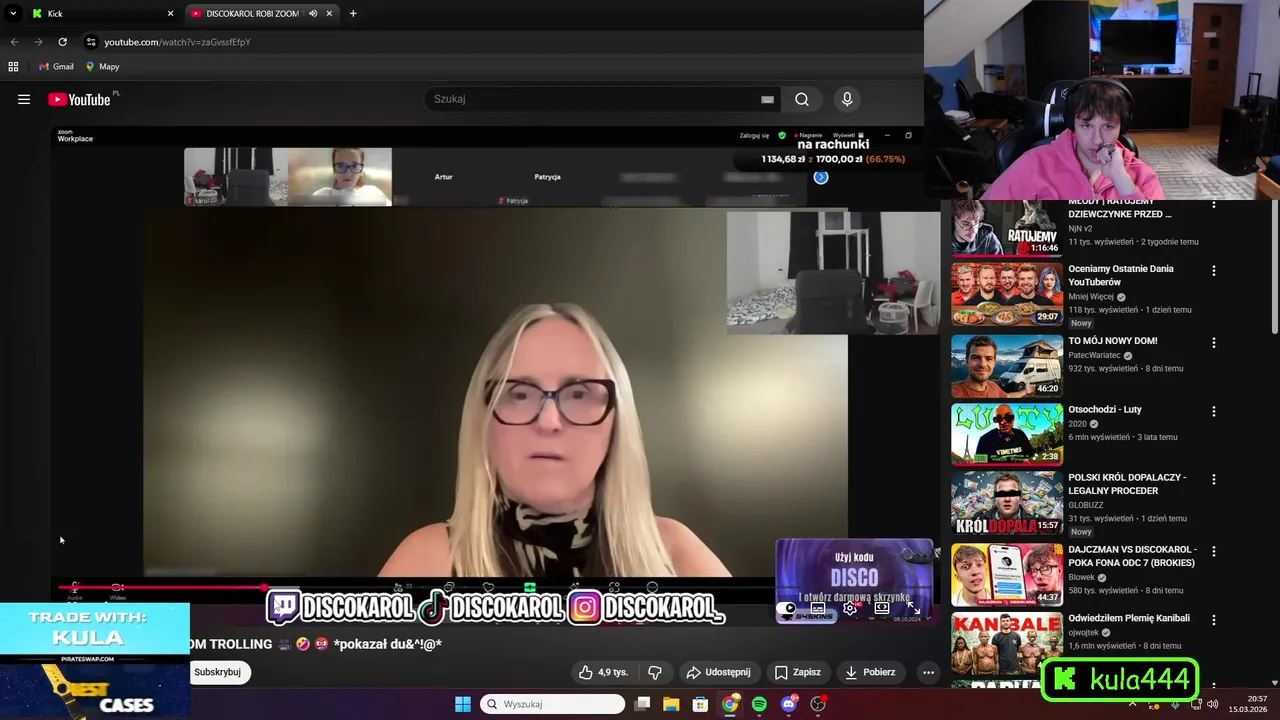Enter fullscreen in the video player
The height and width of the screenshot is (720, 1280).
pos(913,607)
